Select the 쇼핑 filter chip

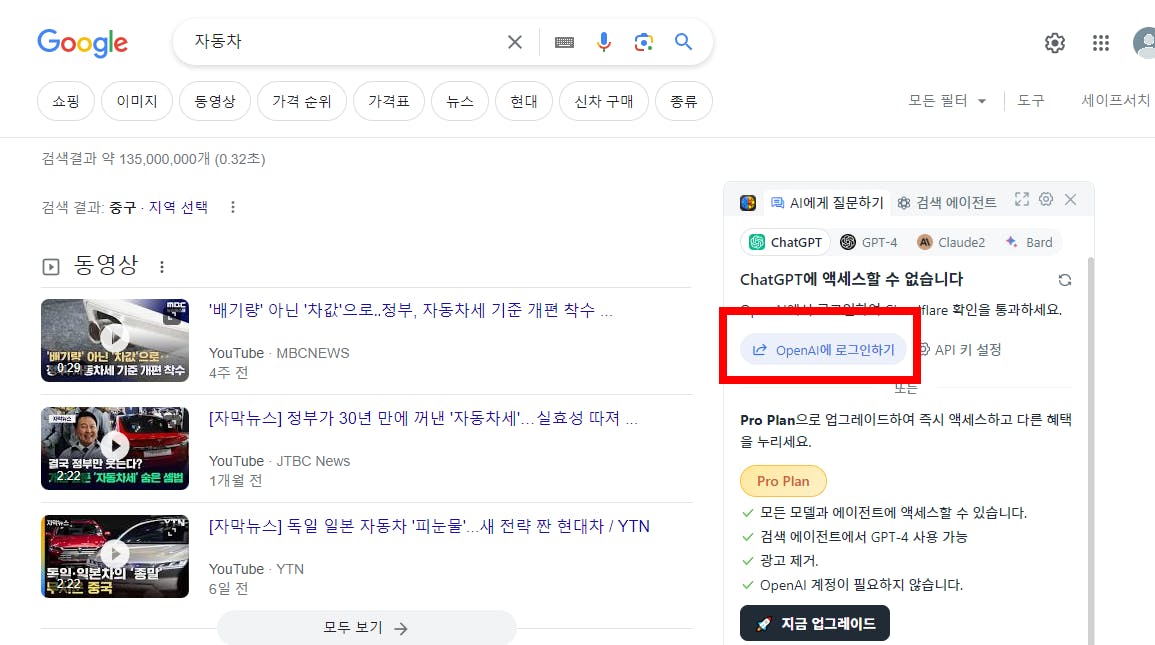tap(66, 101)
